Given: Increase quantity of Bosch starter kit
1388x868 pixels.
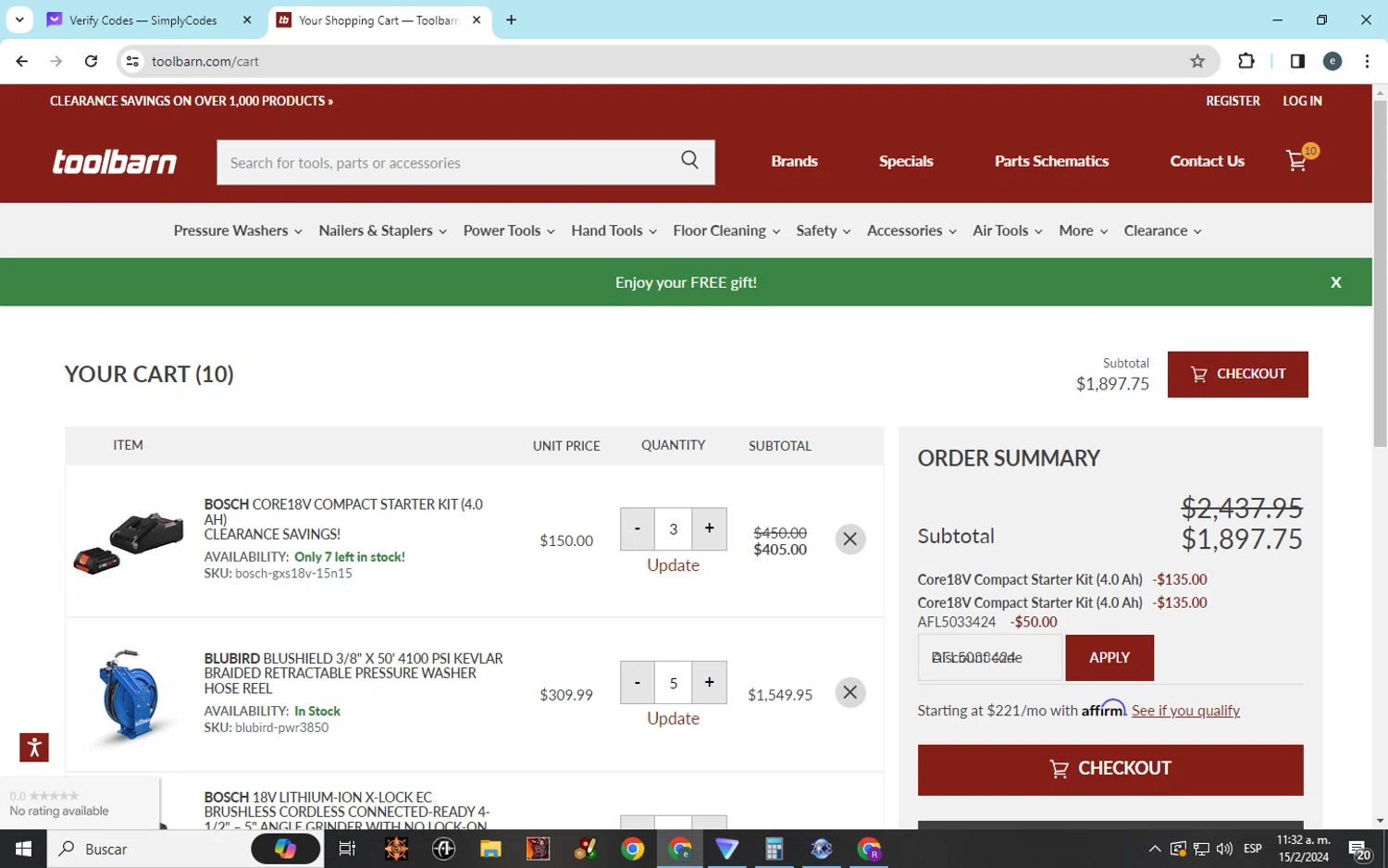Looking at the screenshot, I should (709, 528).
